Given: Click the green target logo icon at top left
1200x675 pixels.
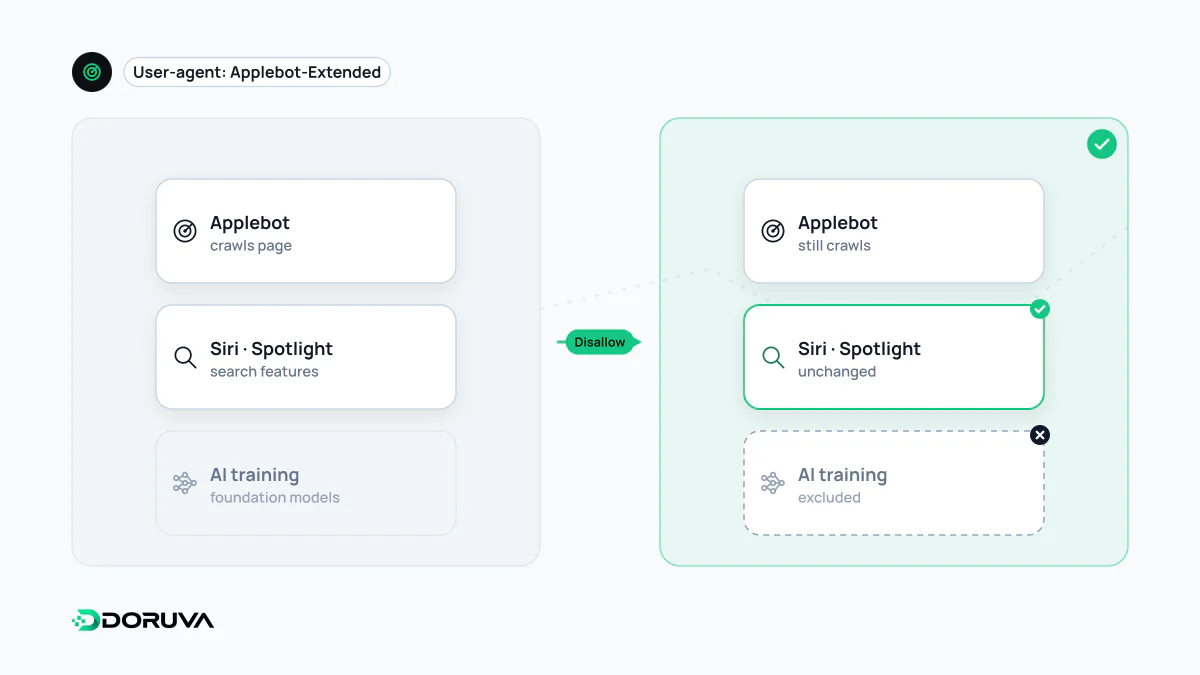Looking at the screenshot, I should coord(92,72).
